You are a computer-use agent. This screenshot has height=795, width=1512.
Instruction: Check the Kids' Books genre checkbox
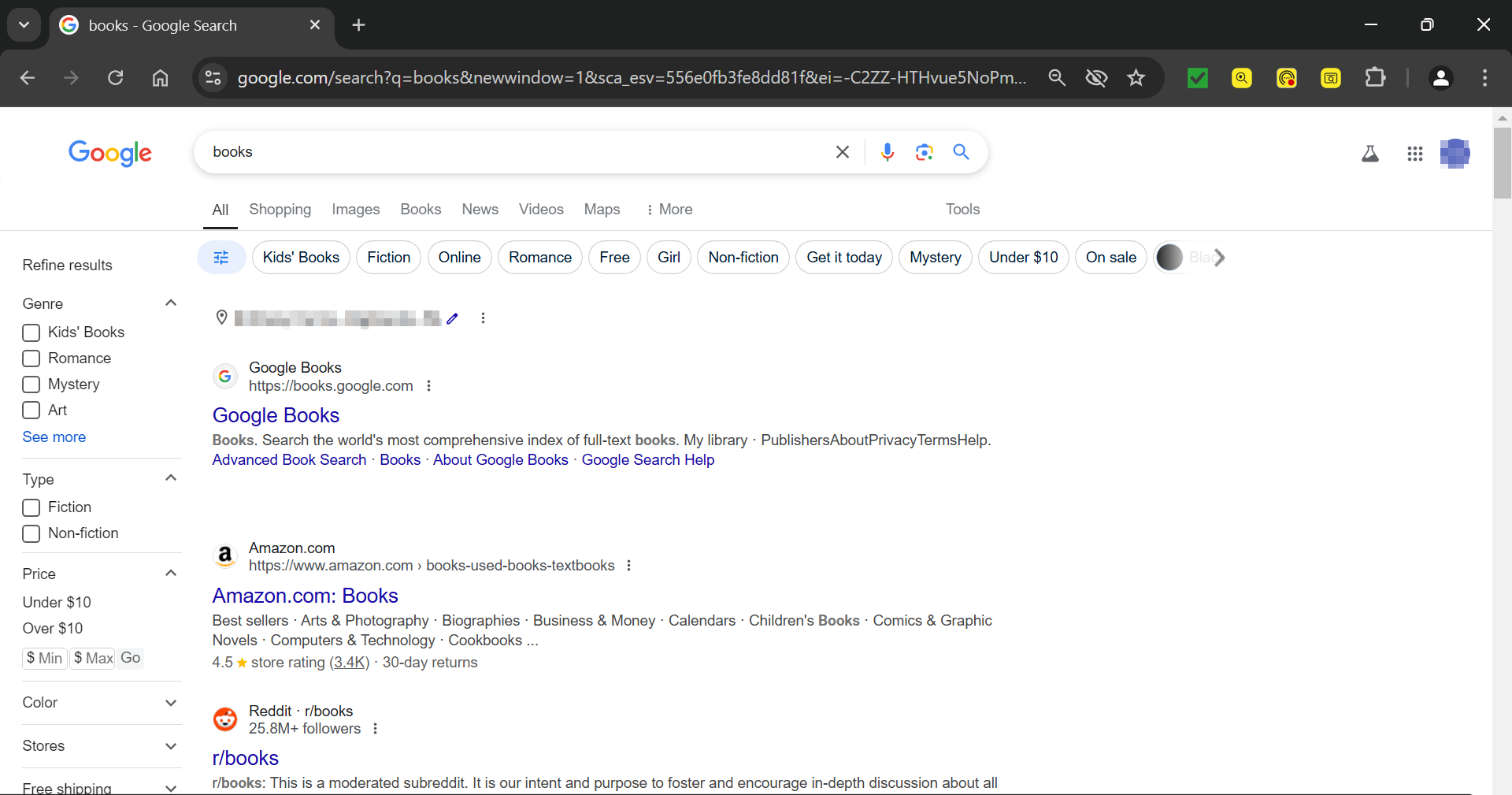[x=31, y=332]
